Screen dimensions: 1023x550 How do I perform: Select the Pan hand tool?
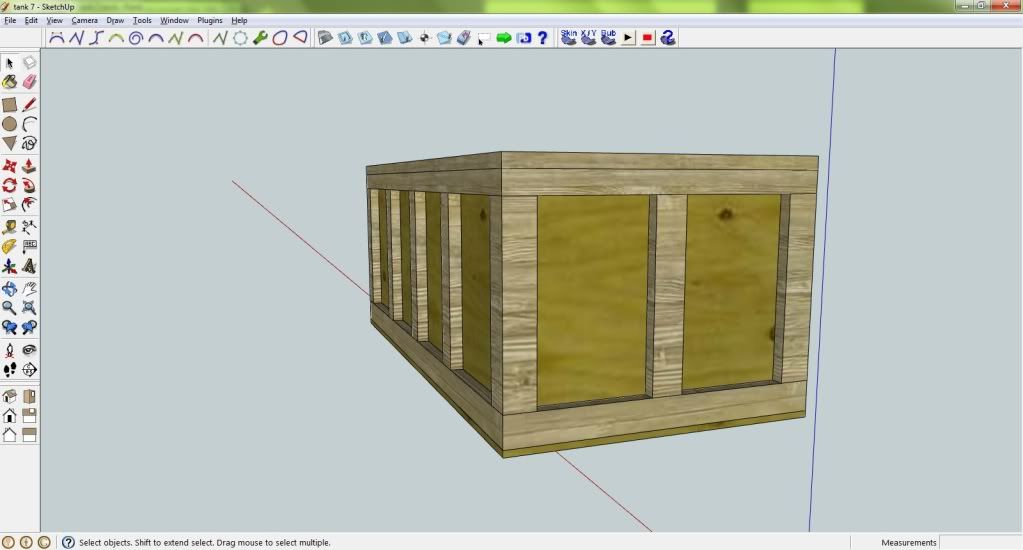click(x=29, y=289)
